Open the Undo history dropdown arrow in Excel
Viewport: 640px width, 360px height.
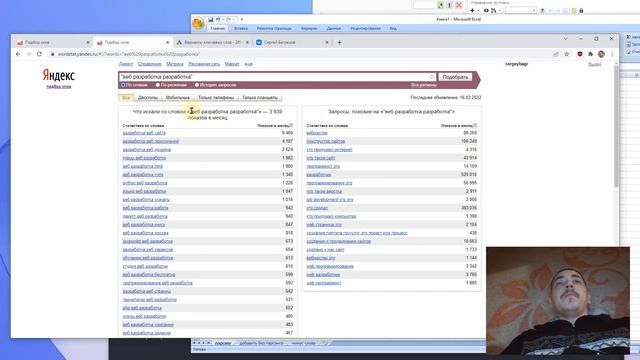[223, 19]
